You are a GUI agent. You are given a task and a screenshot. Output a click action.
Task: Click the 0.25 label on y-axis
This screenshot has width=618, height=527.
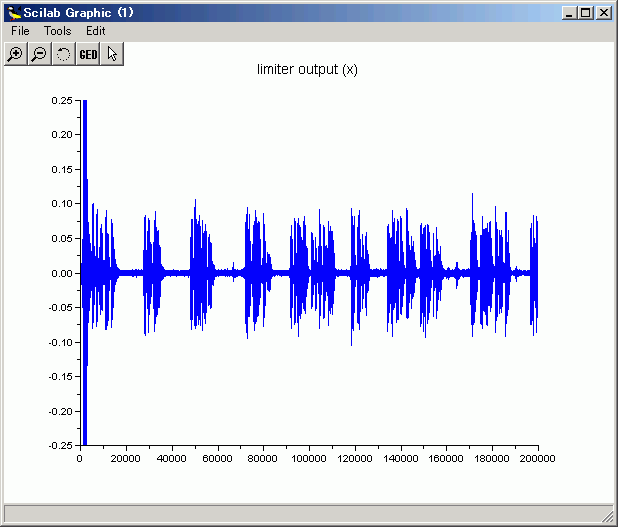pyautogui.click(x=61, y=100)
